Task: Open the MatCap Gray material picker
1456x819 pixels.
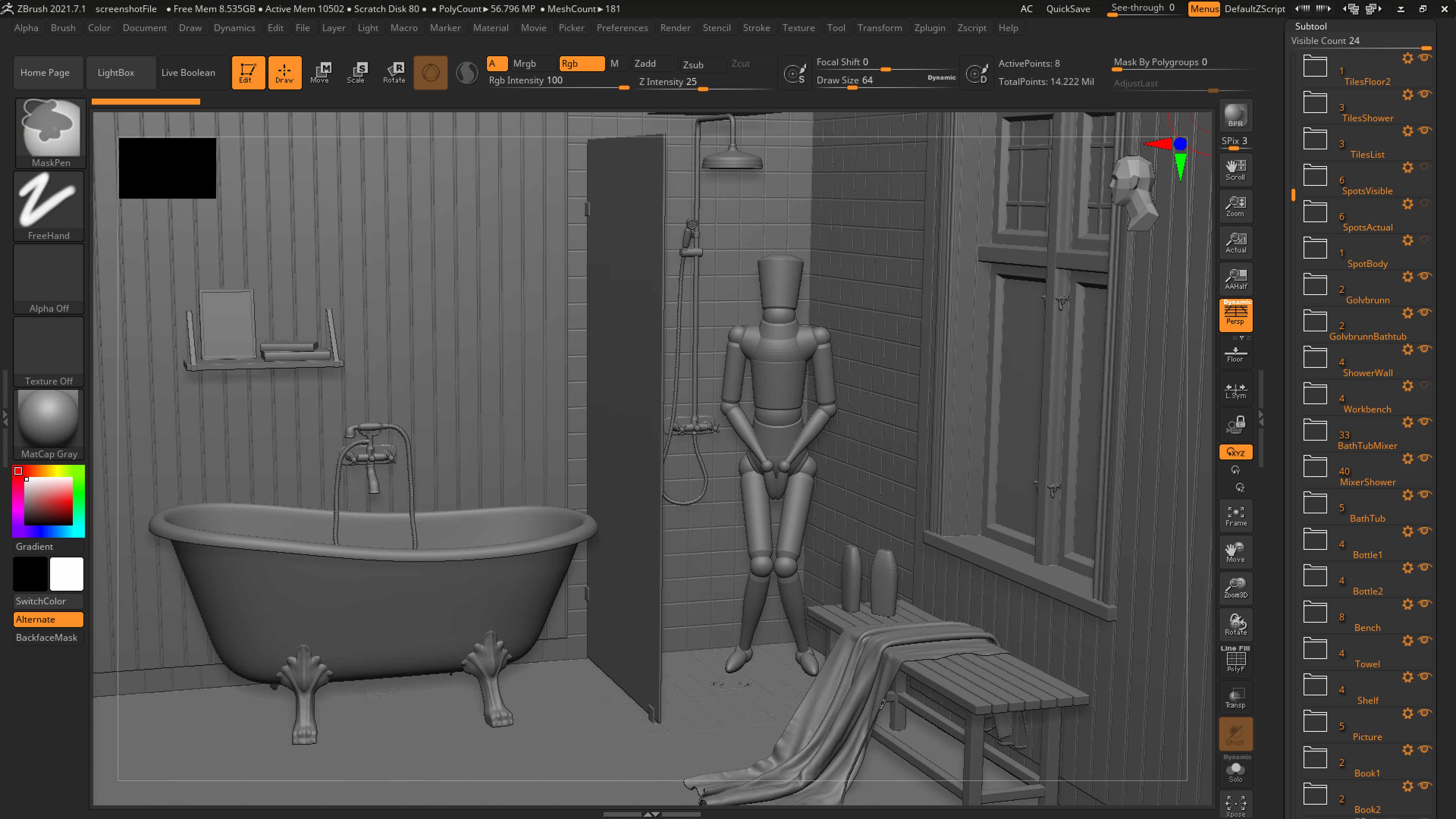Action: pyautogui.click(x=49, y=425)
